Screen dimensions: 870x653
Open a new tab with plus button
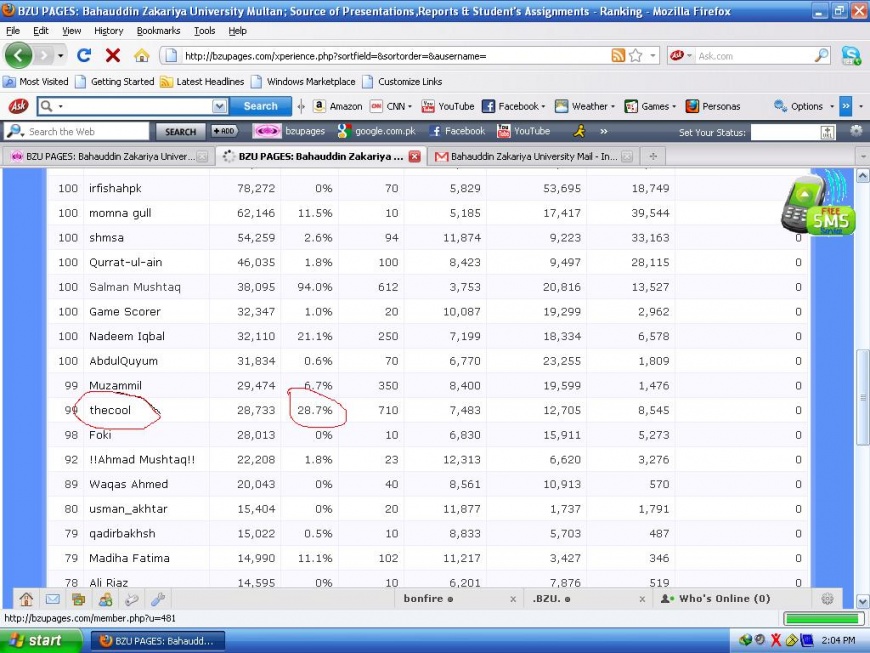pyautogui.click(x=653, y=156)
